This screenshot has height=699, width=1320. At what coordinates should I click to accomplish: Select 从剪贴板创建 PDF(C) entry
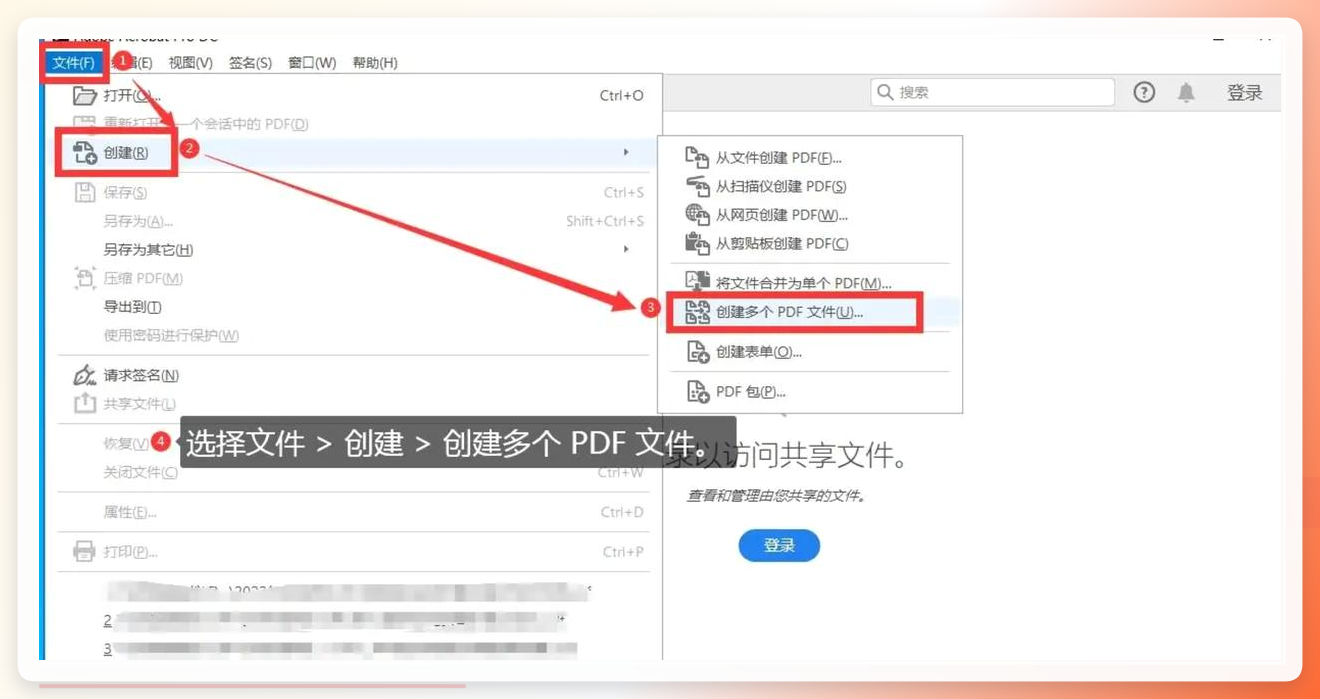pyautogui.click(x=782, y=244)
